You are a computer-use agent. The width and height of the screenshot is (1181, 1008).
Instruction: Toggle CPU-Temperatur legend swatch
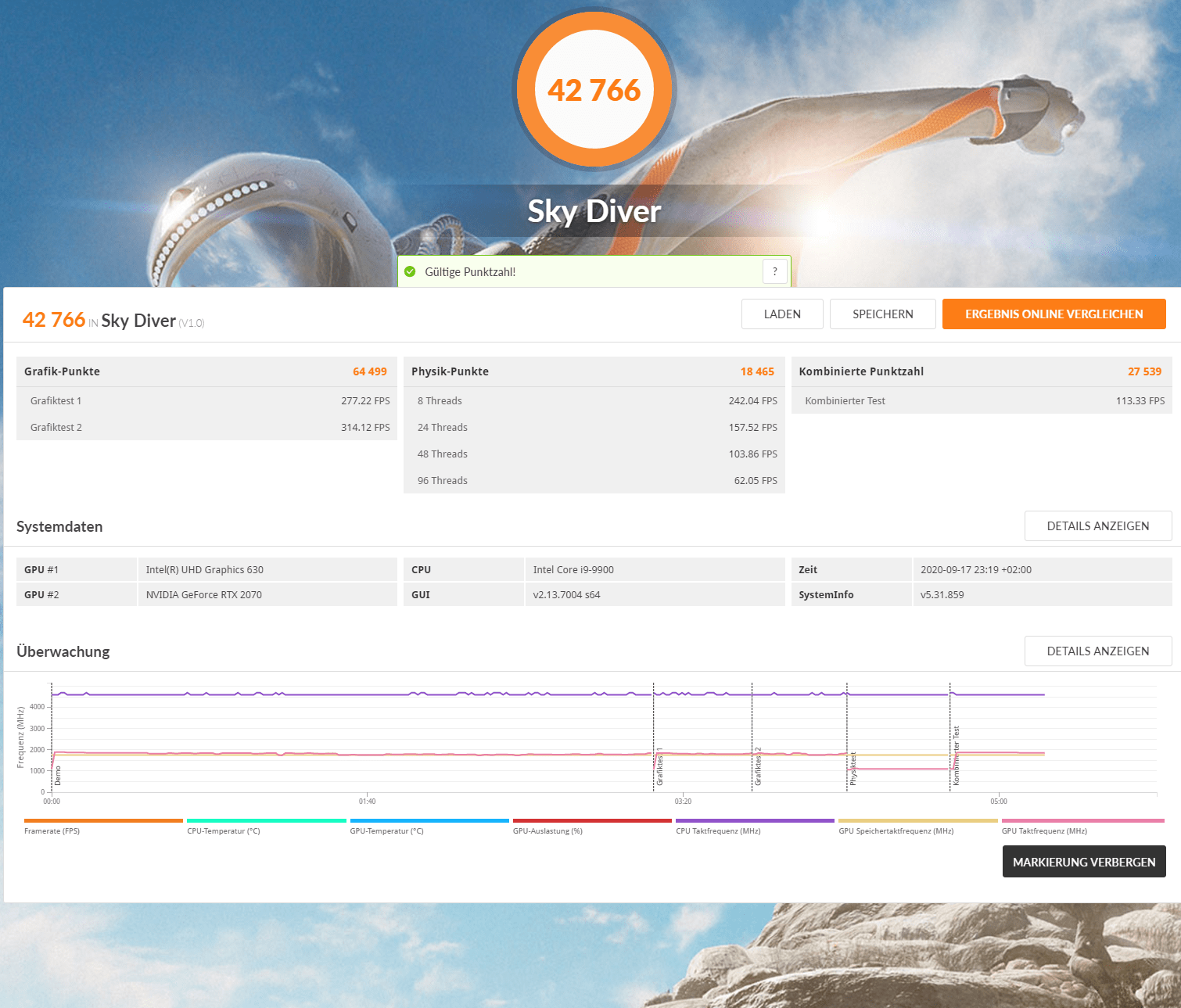[267, 821]
